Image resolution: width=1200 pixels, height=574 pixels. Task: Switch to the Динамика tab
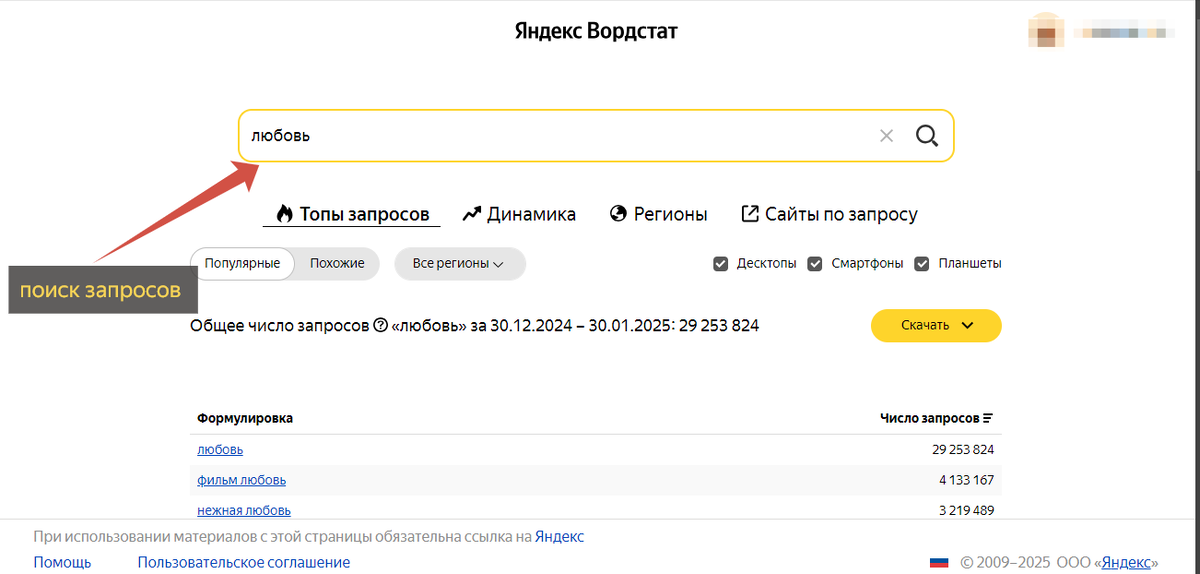pos(519,214)
